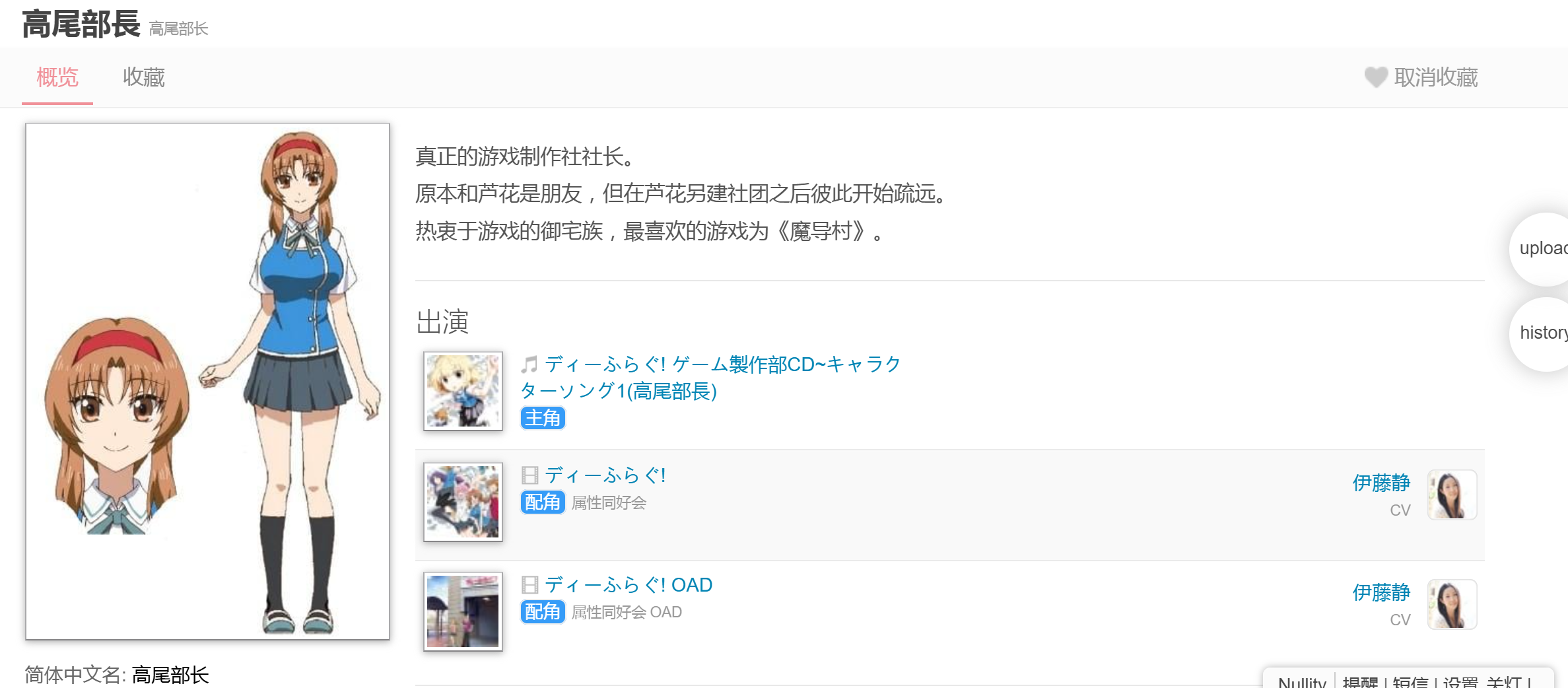
Task: Open 伊藤静 link in the ディーふらぐ! row
Action: 1381,483
